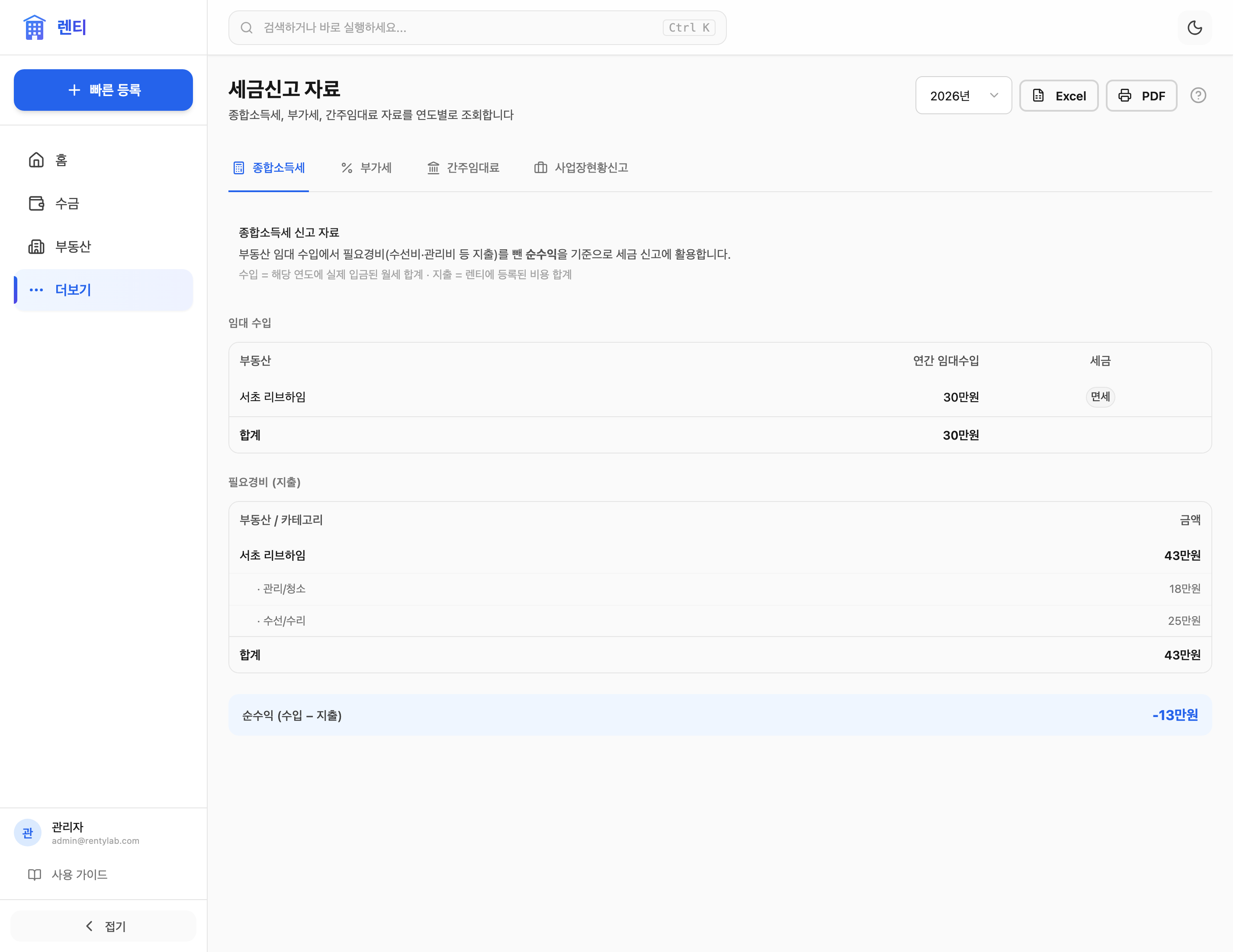Print the report with the PDF button
The width and height of the screenshot is (1246, 952).
click(x=1141, y=95)
